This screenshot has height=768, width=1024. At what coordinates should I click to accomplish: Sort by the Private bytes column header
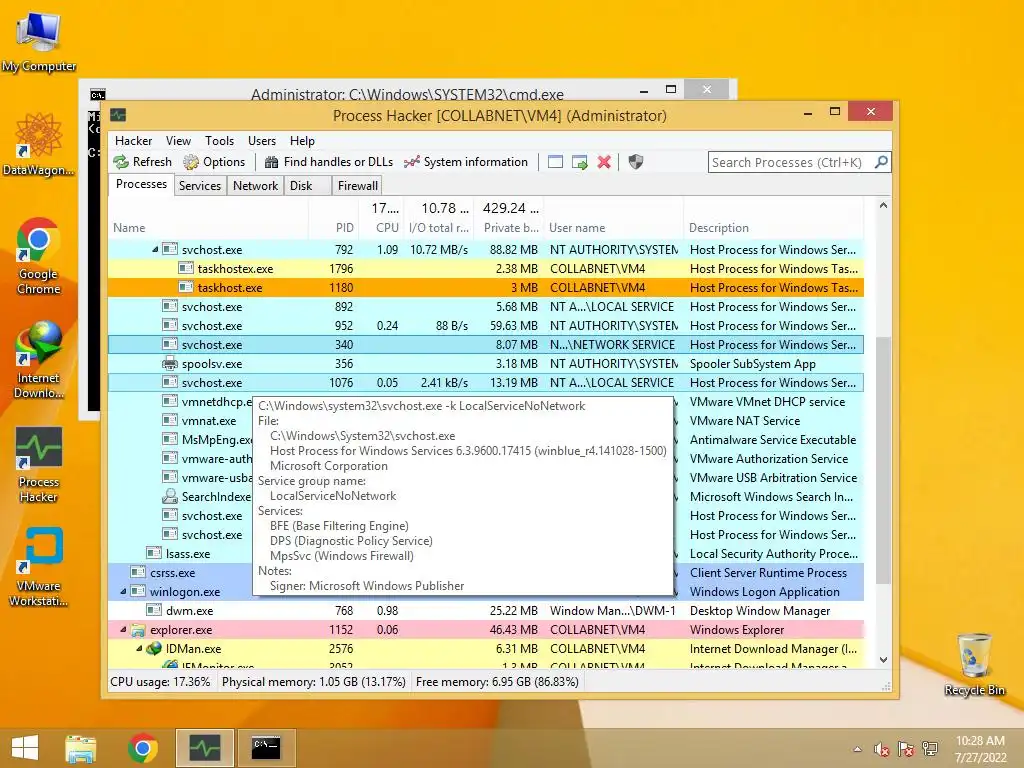510,228
